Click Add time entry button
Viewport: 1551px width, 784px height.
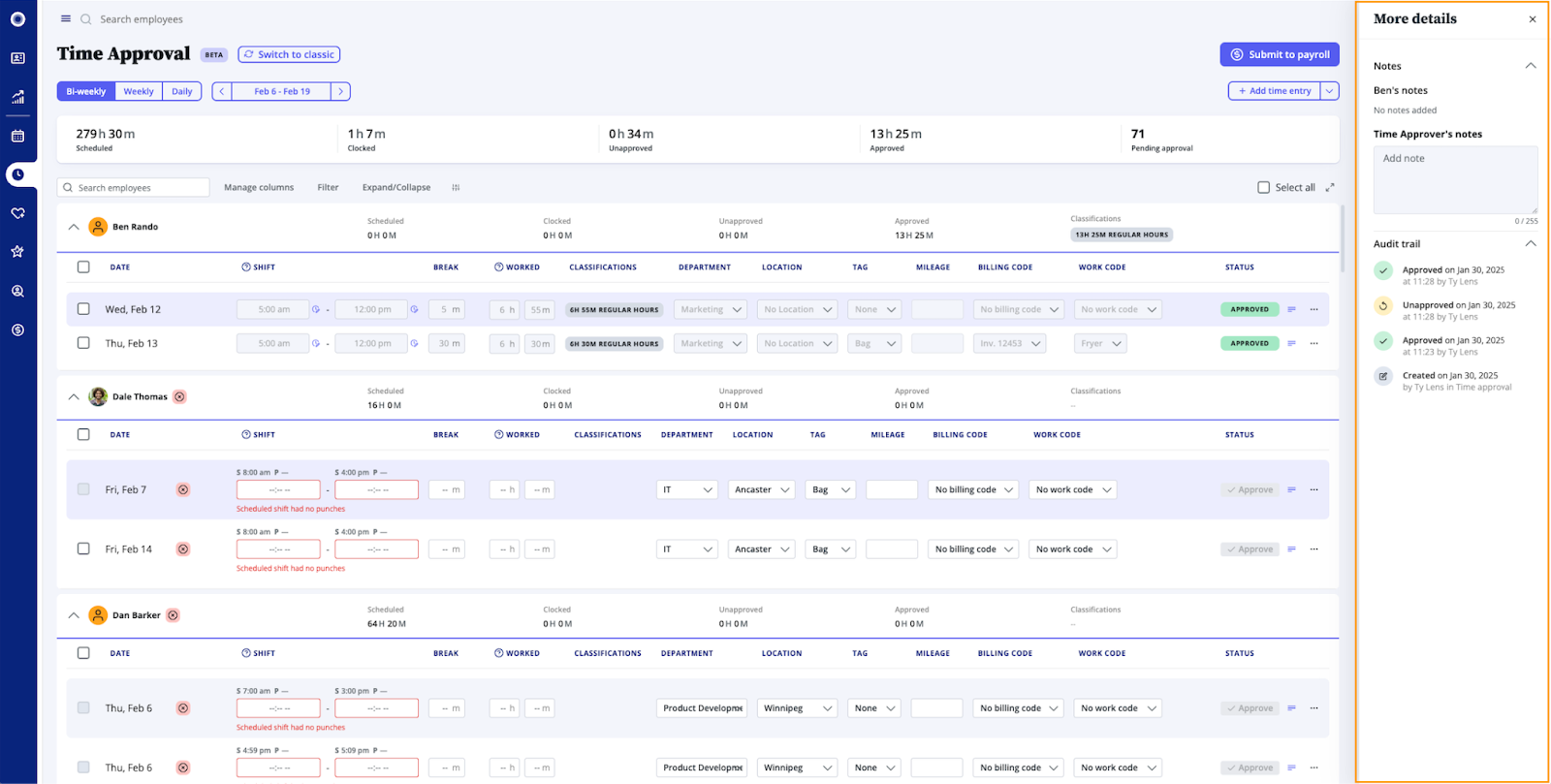[x=1275, y=91]
